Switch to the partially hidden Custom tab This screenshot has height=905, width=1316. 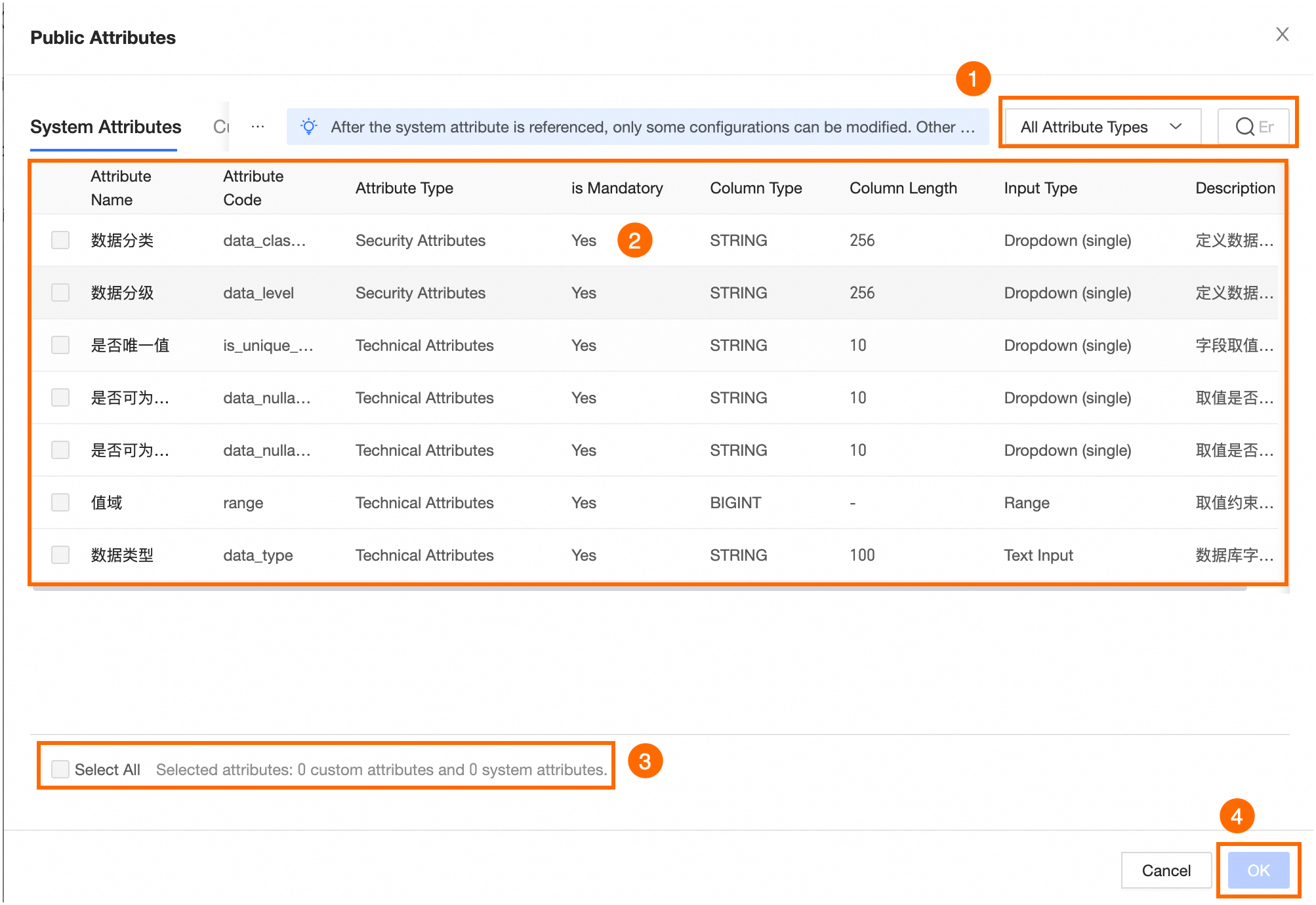(x=221, y=127)
